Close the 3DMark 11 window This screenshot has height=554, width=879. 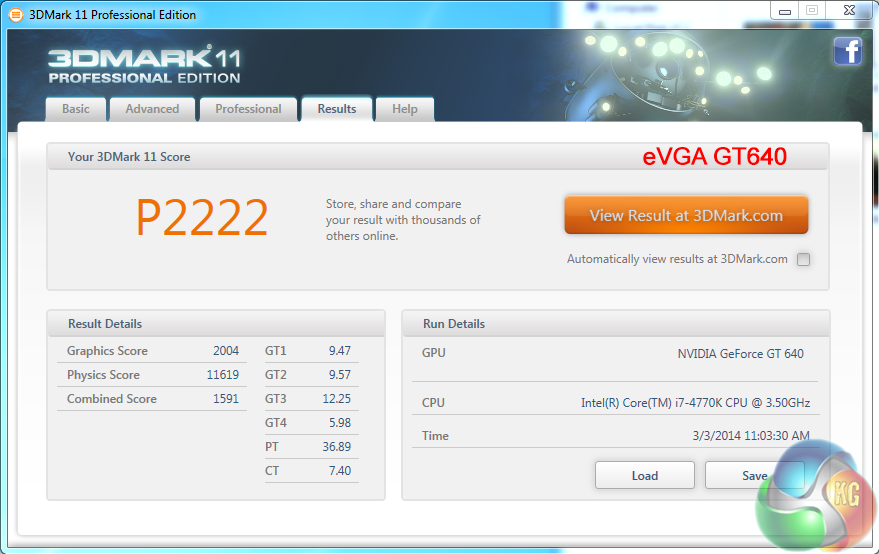(849, 11)
